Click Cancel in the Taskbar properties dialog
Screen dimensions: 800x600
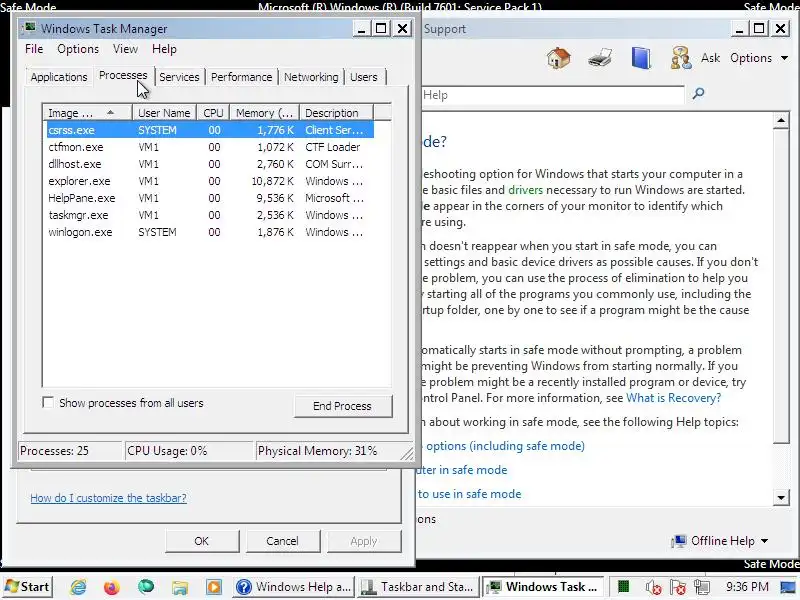click(282, 541)
